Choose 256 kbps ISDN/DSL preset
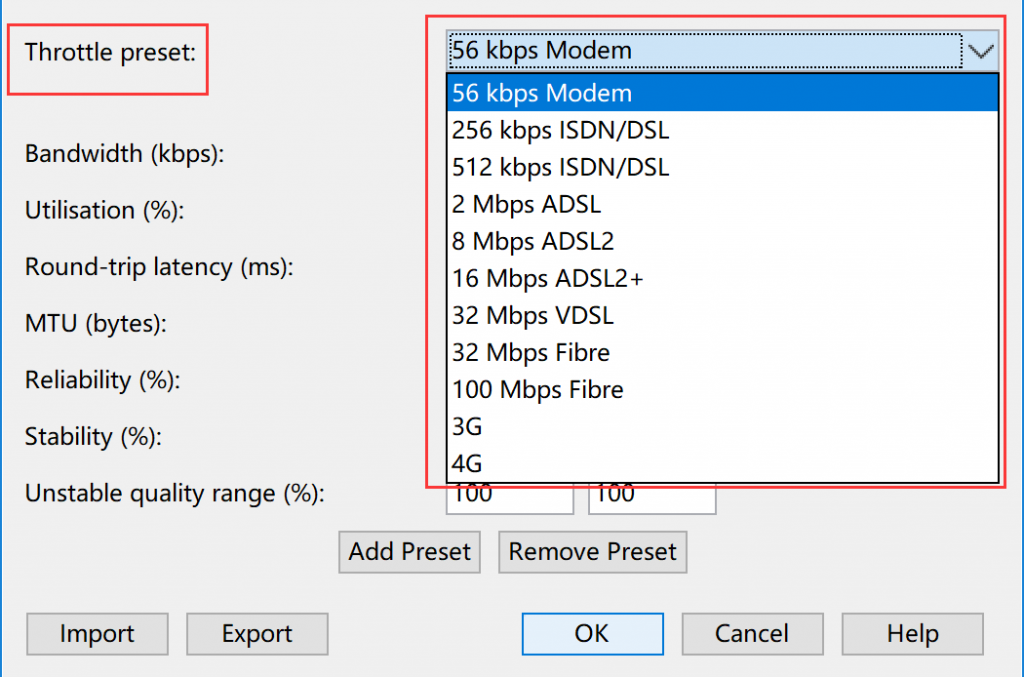The width and height of the screenshot is (1024, 677). (722, 130)
